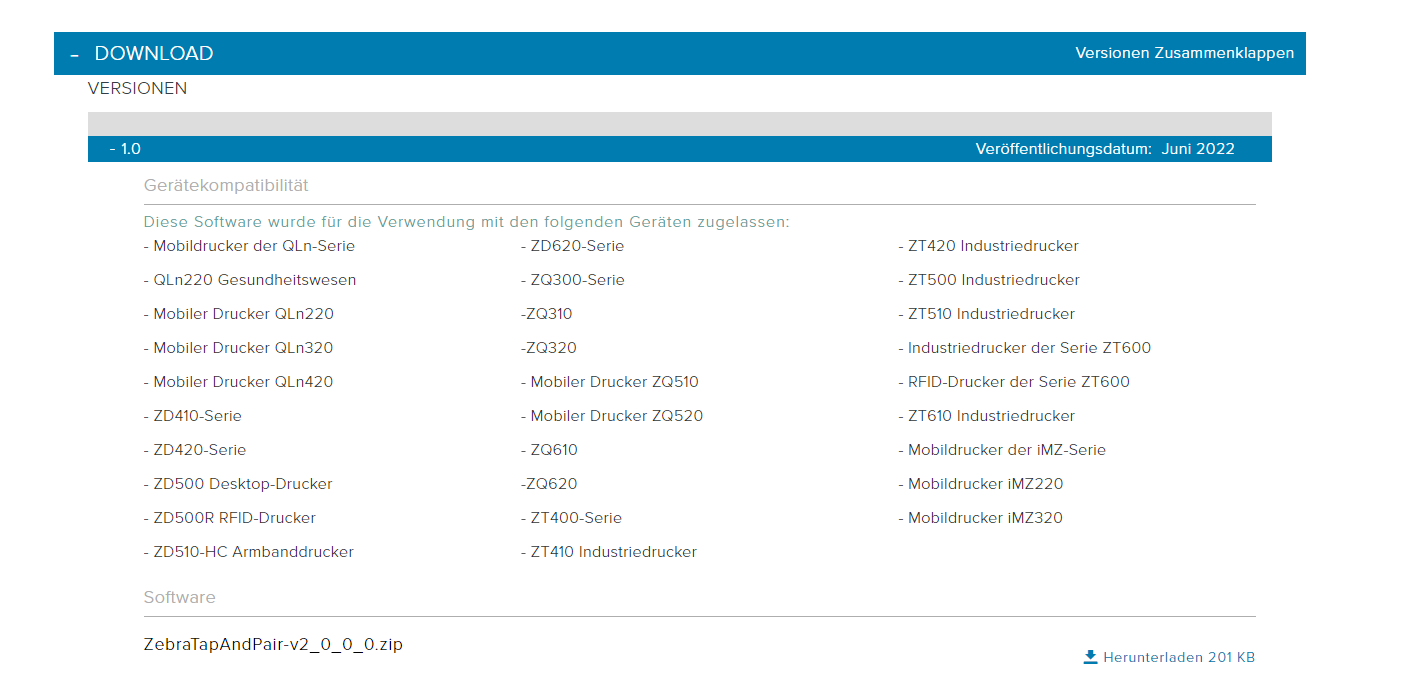Click the ZebraTapAndPair-v2_0_0_0.zip file name
Screen dimensions: 1405x689
coord(273,645)
